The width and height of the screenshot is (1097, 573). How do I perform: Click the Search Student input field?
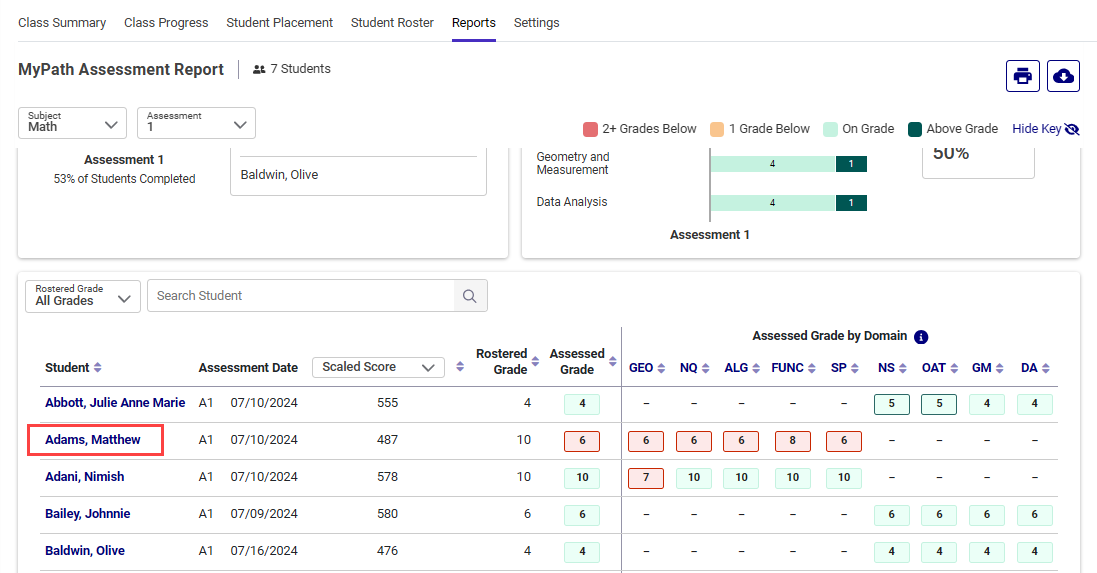pos(300,296)
